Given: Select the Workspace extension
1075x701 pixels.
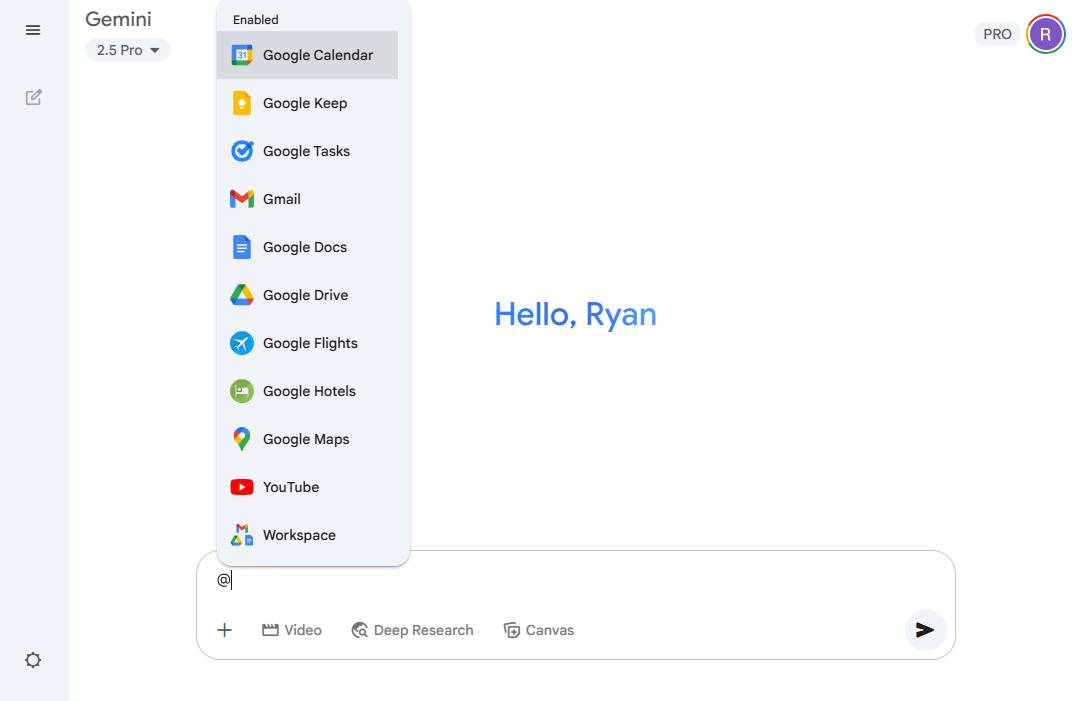Looking at the screenshot, I should tap(299, 535).
